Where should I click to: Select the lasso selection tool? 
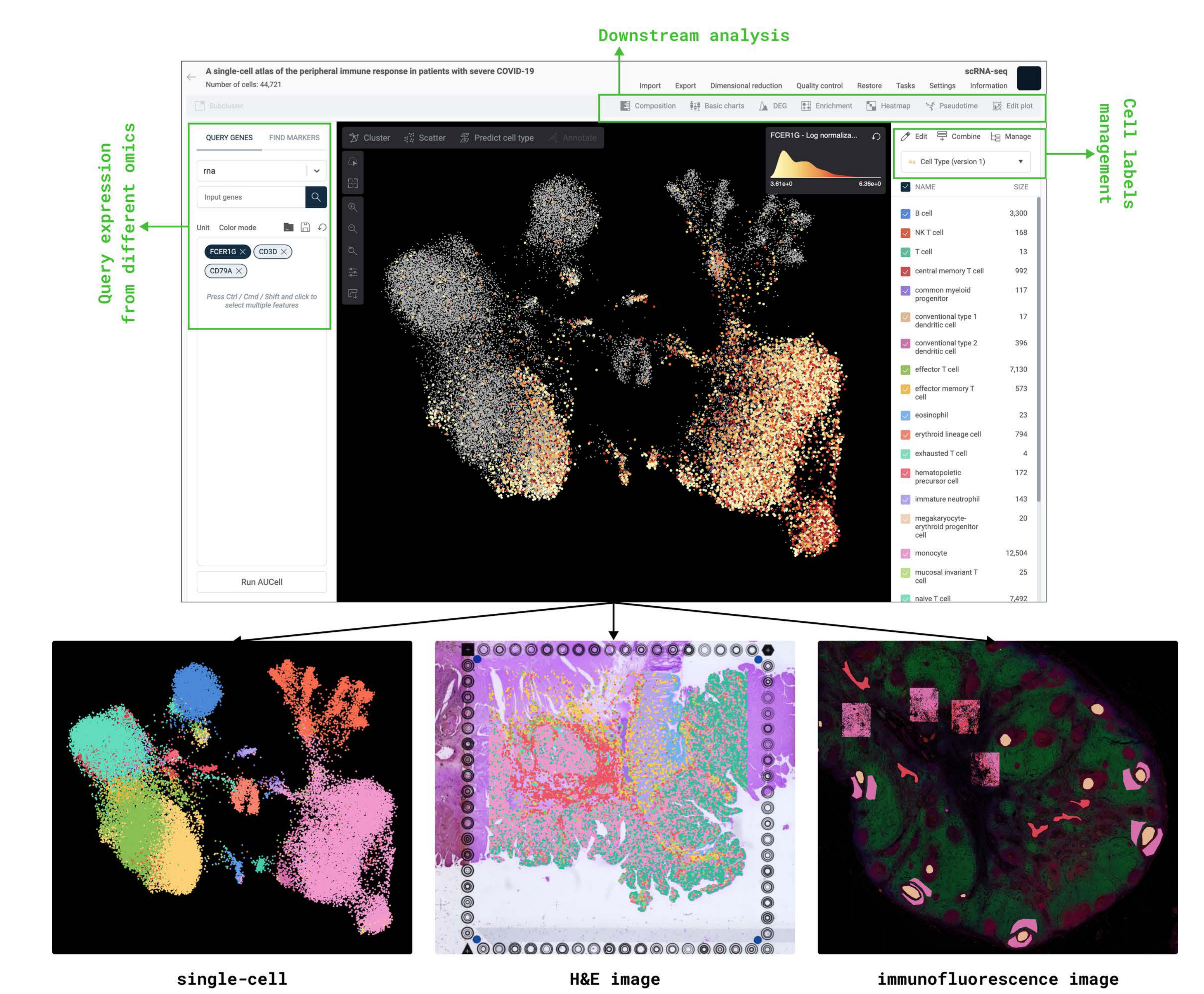(x=352, y=162)
